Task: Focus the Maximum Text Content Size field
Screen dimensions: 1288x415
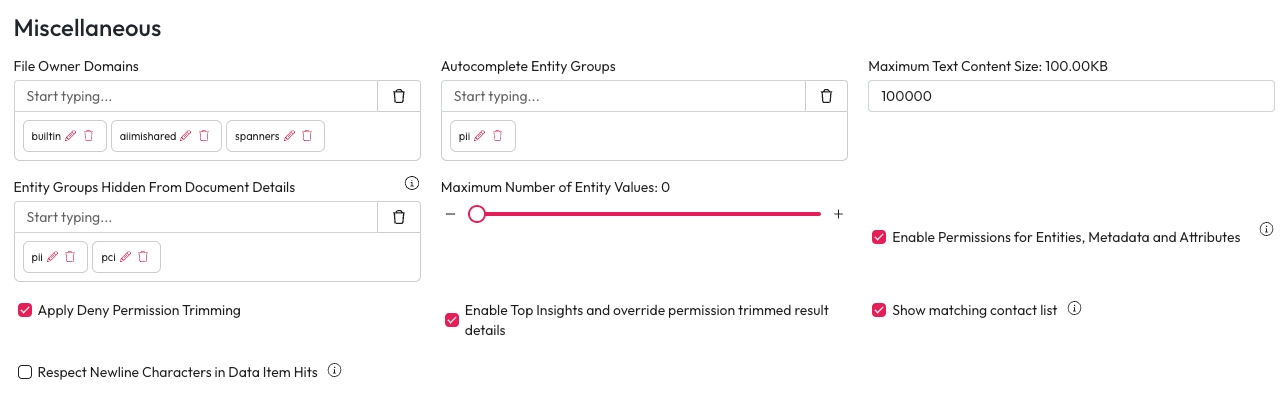Action: [x=1071, y=96]
